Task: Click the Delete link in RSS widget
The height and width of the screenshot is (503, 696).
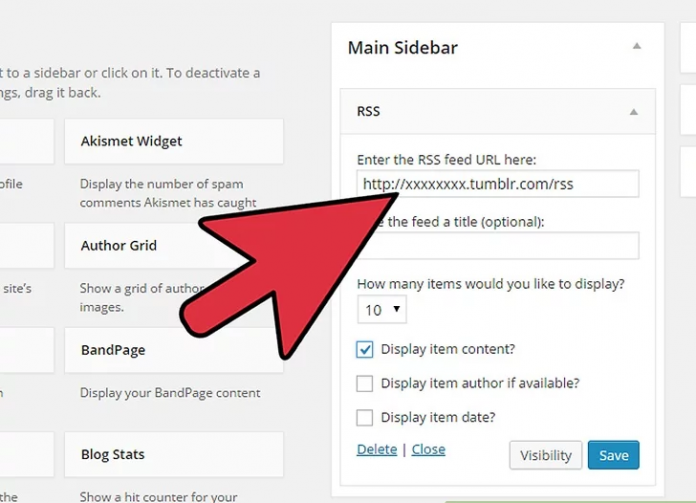Action: 377,450
